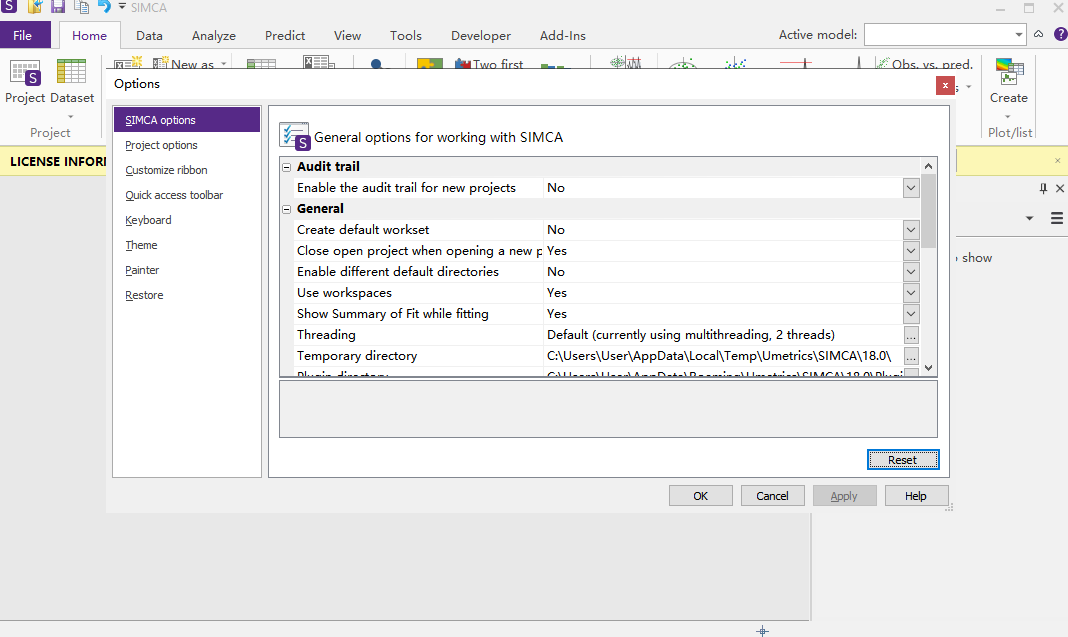The height and width of the screenshot is (637, 1068).
Task: Open the hamburger menu on the side pane
Action: tap(1056, 218)
